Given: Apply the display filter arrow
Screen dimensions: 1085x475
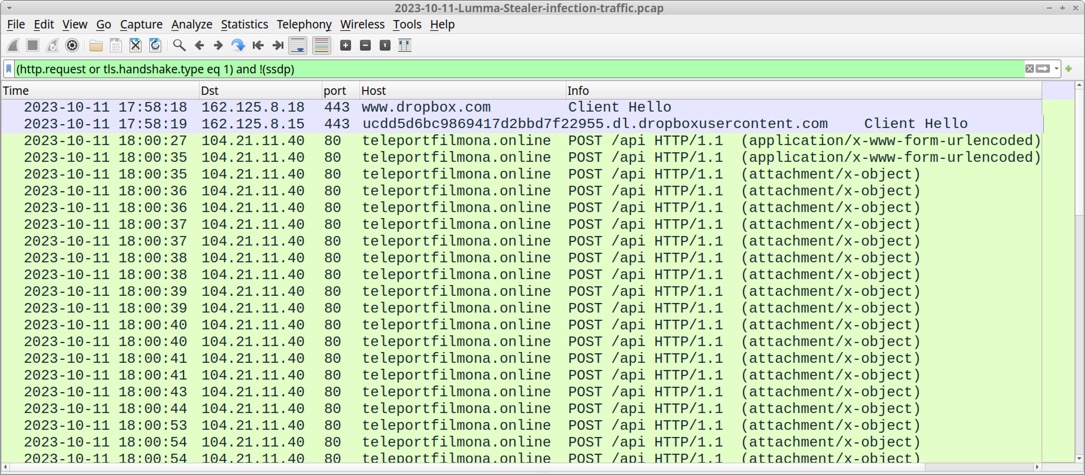Looking at the screenshot, I should (x=1043, y=69).
